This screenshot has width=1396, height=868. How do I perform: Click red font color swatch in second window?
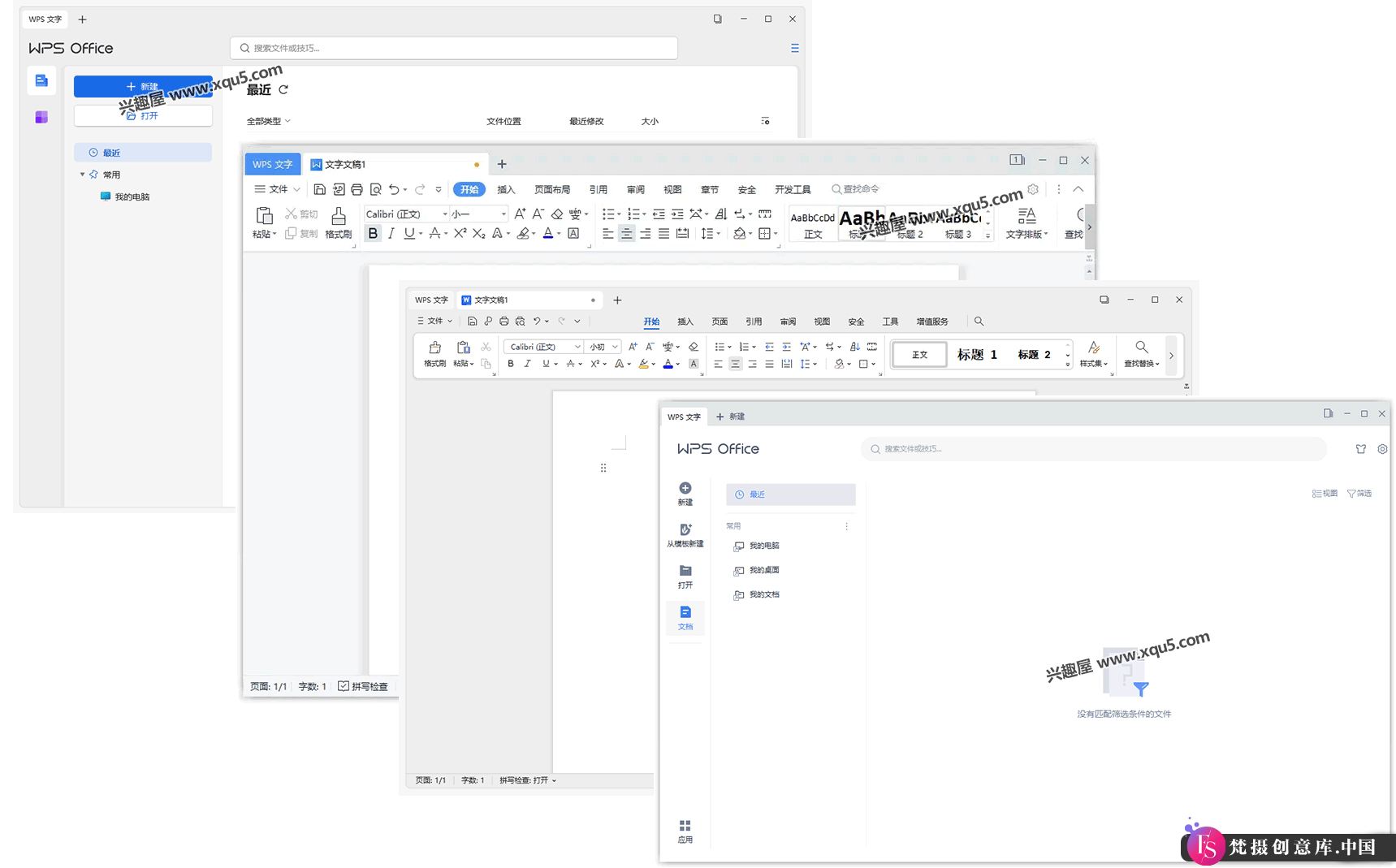click(548, 233)
